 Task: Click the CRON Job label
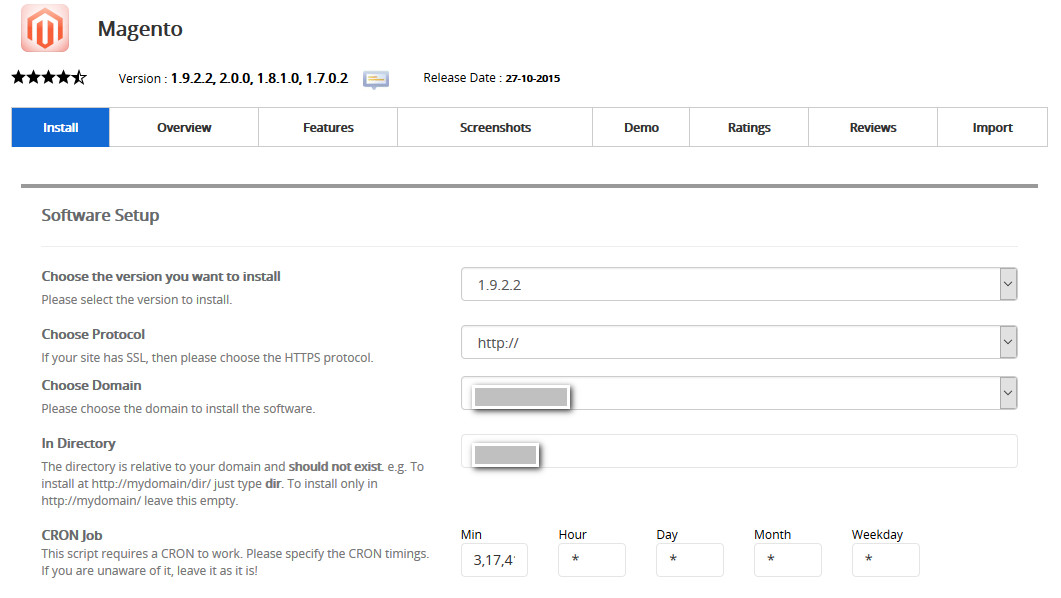point(72,535)
